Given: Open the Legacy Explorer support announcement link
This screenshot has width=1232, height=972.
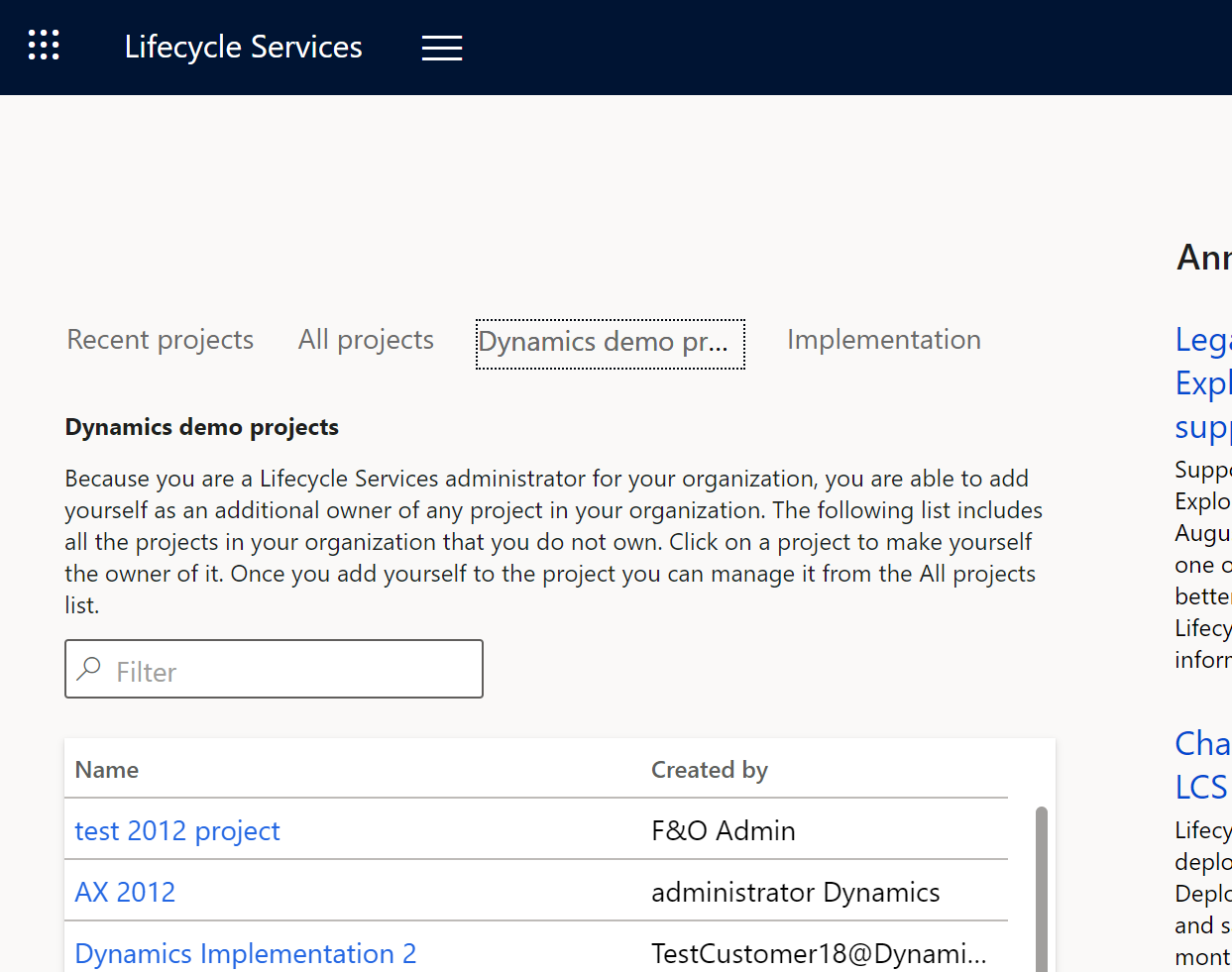Looking at the screenshot, I should point(1203,382).
